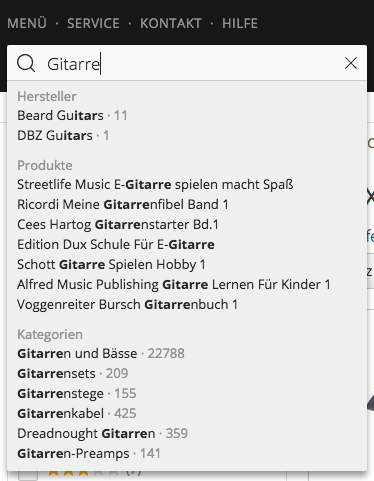Screen dimensions: 374x481
Task: Open Schott Gitarre Spielen Hobby 1
Action: click(x=111, y=264)
